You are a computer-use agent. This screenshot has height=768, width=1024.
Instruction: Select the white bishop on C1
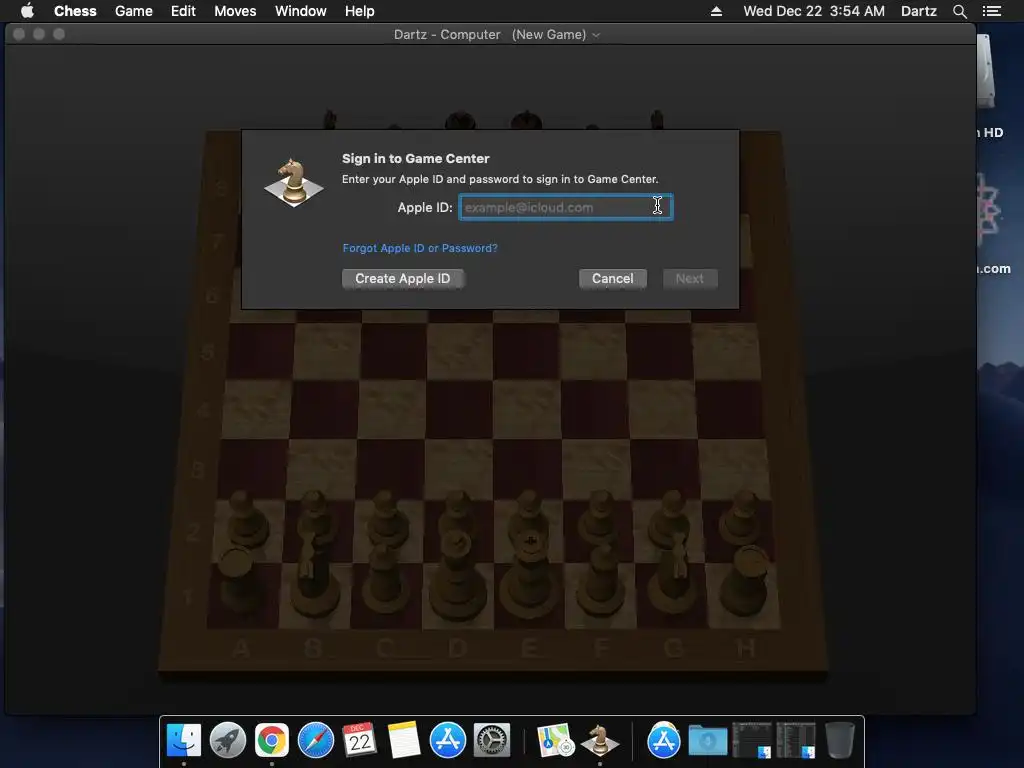(x=385, y=581)
